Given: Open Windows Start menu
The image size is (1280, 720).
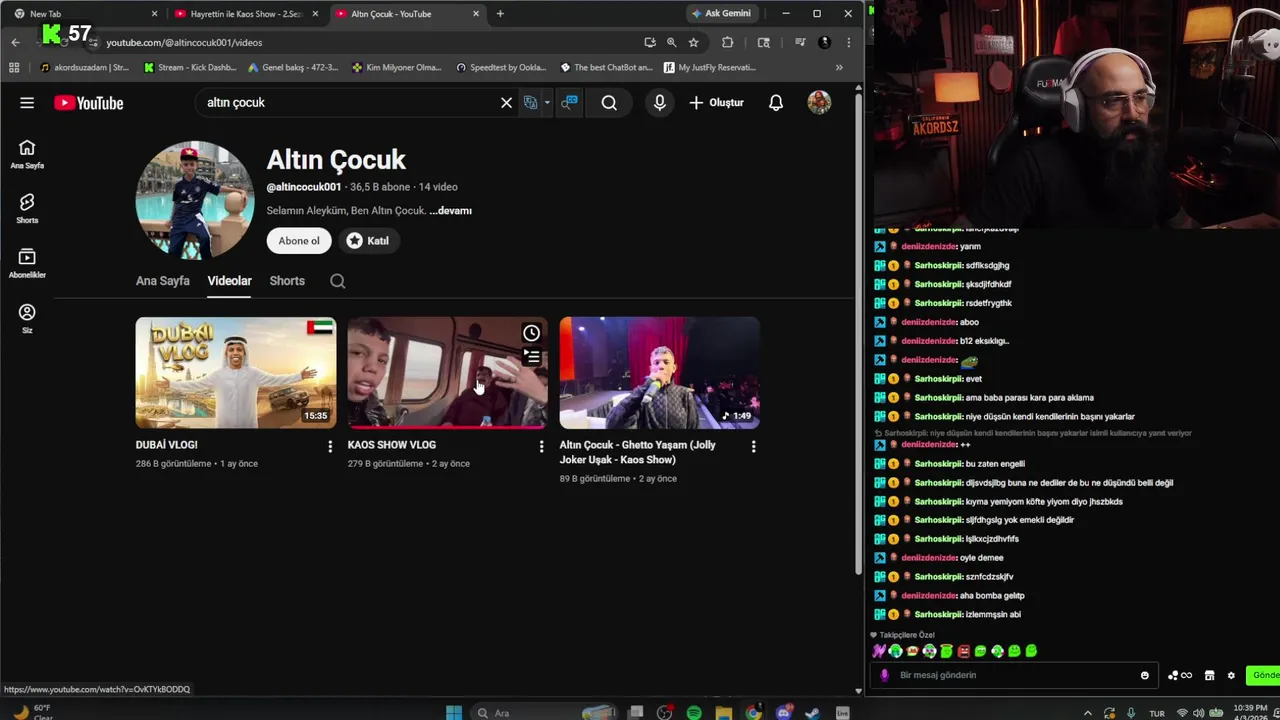Looking at the screenshot, I should 454,713.
